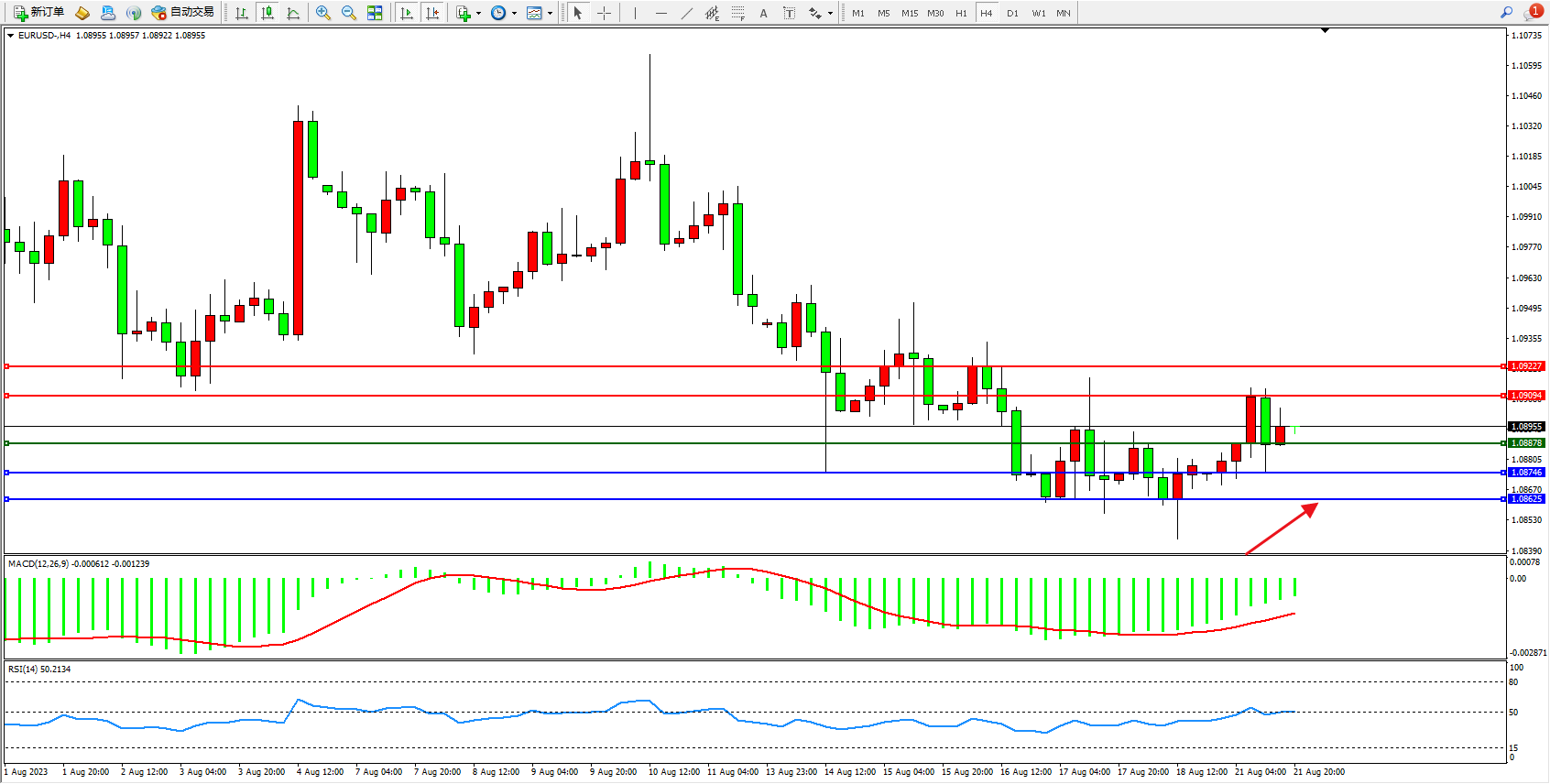Viewport: 1550px width, 784px height.
Task: Tile chart windows icon
Action: [x=375, y=13]
